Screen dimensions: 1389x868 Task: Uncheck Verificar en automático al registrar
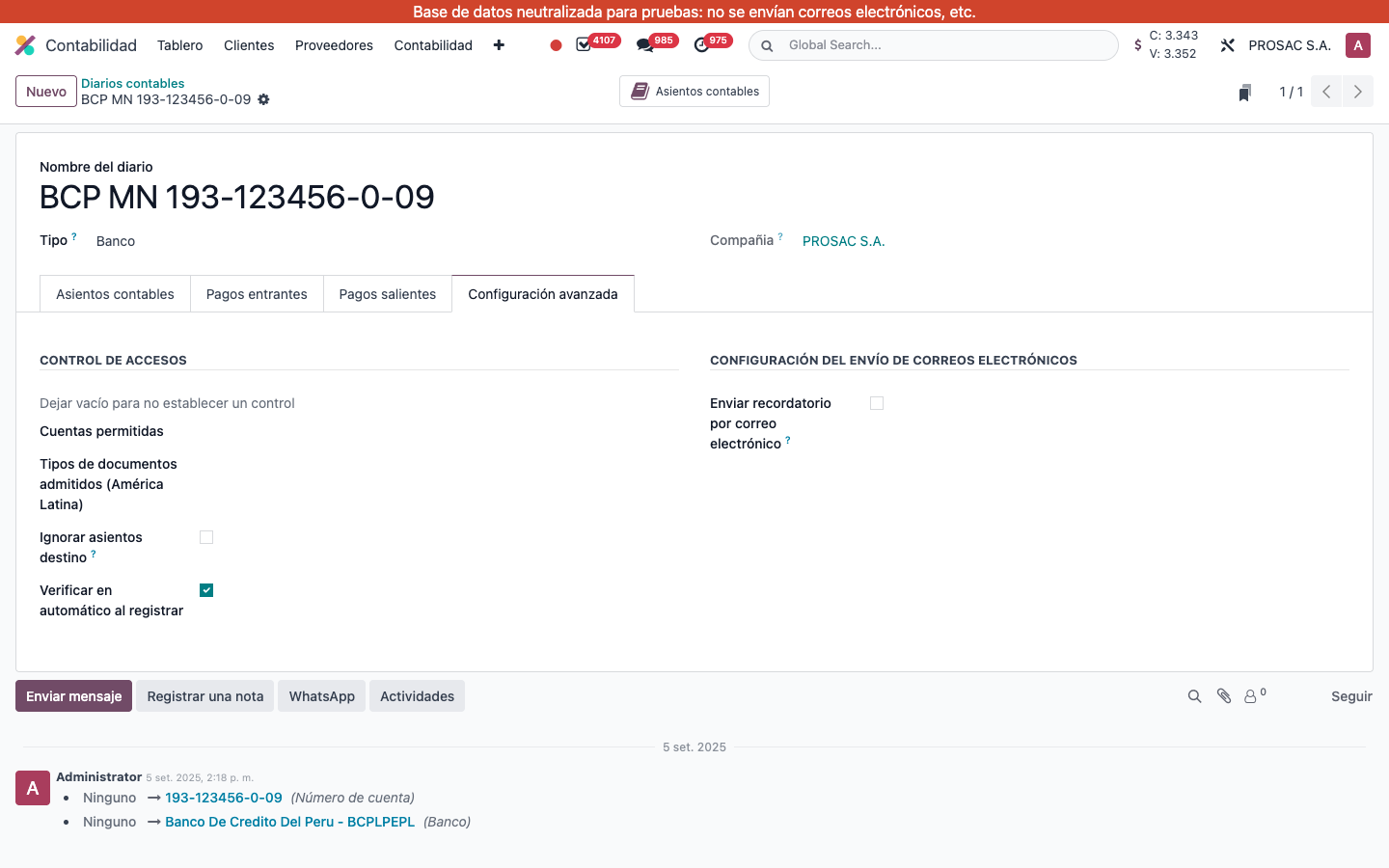pyautogui.click(x=206, y=590)
